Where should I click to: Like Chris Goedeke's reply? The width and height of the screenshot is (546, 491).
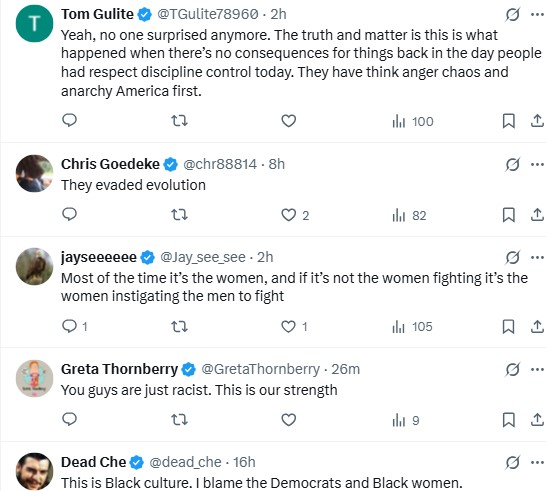tap(288, 215)
